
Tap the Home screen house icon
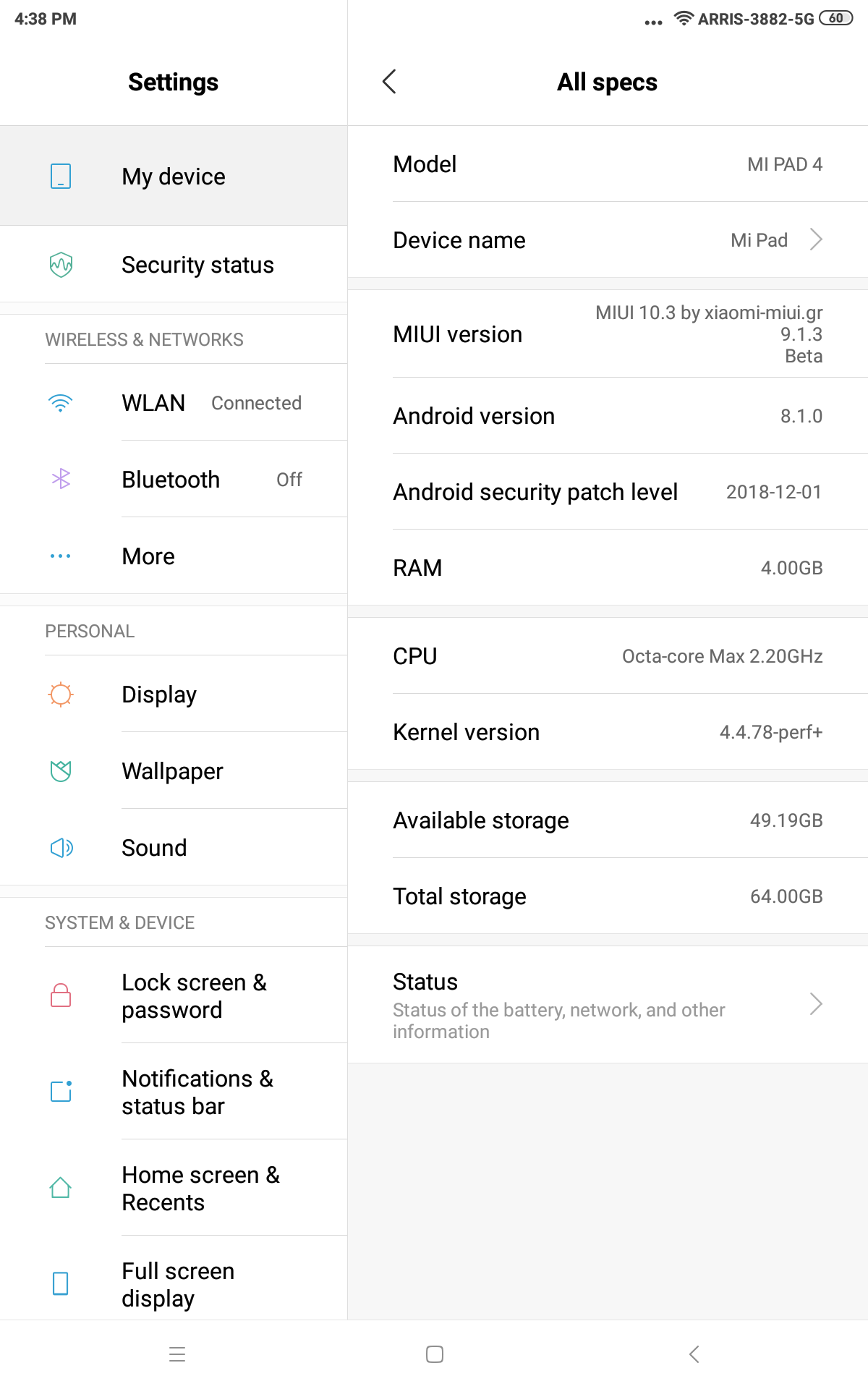tap(61, 1188)
